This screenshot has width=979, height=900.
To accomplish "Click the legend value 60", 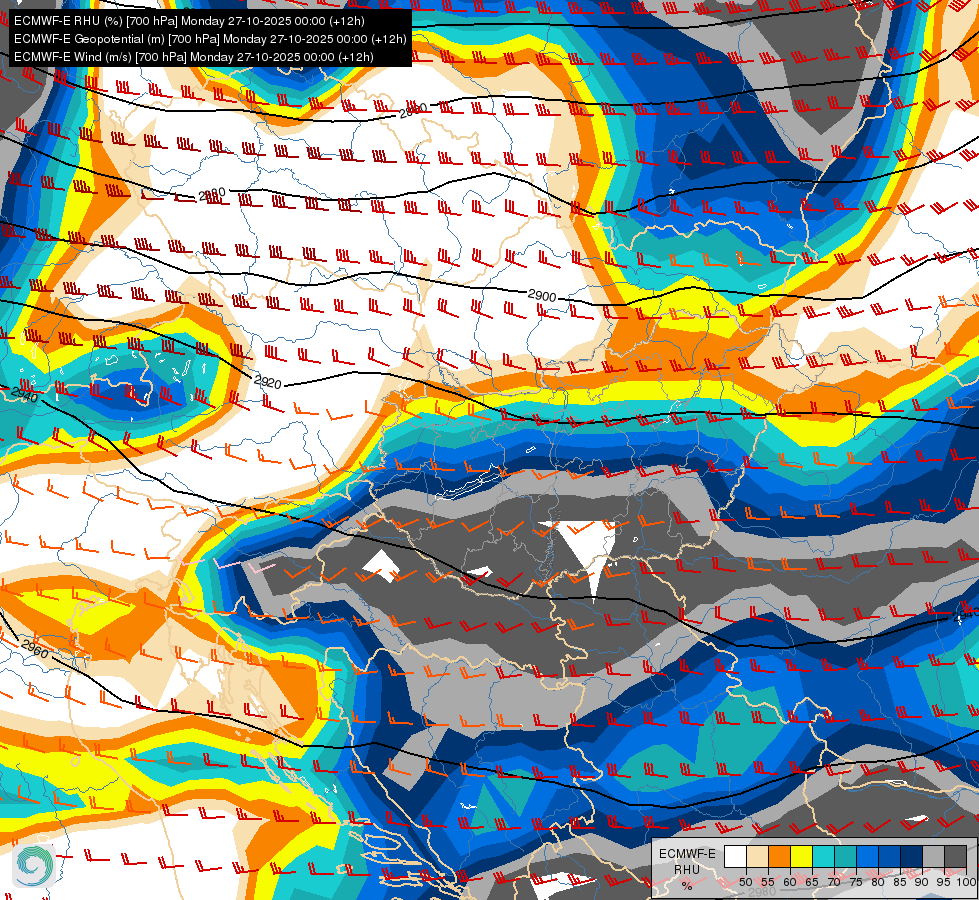I will click(x=790, y=882).
